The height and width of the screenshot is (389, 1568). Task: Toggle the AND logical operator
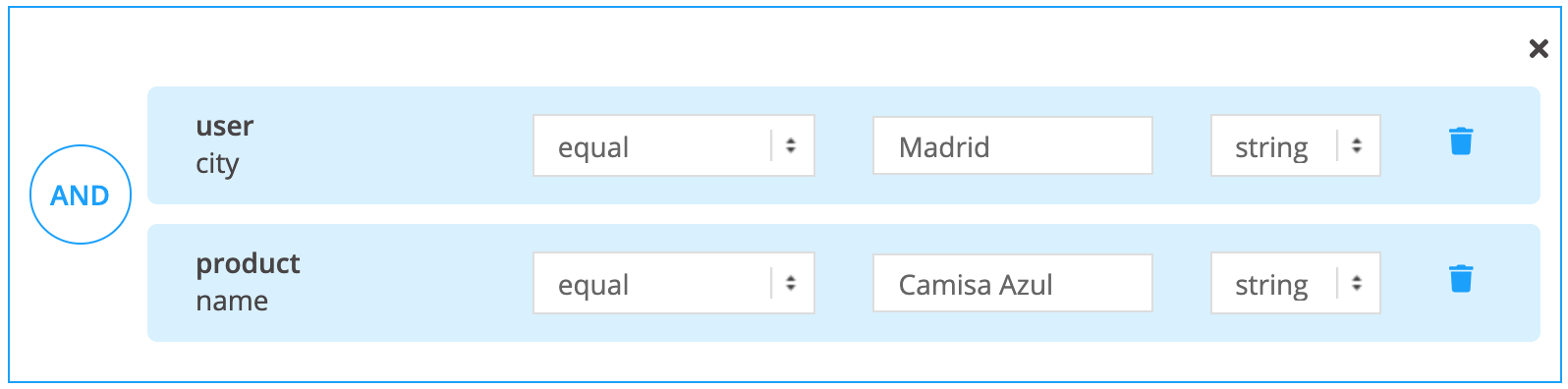pos(81,194)
